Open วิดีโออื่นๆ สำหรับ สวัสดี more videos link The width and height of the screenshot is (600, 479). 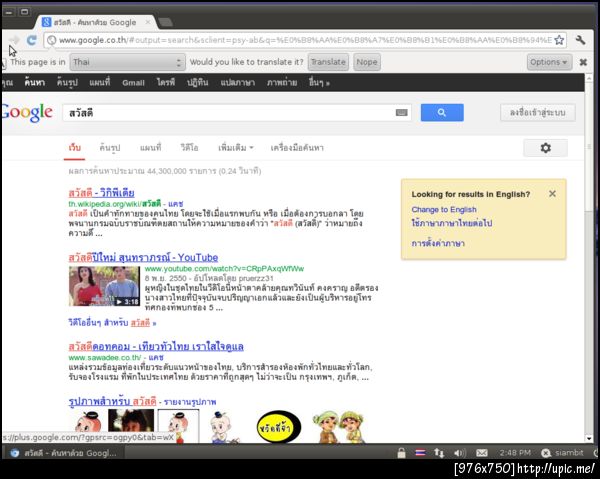coord(112,323)
